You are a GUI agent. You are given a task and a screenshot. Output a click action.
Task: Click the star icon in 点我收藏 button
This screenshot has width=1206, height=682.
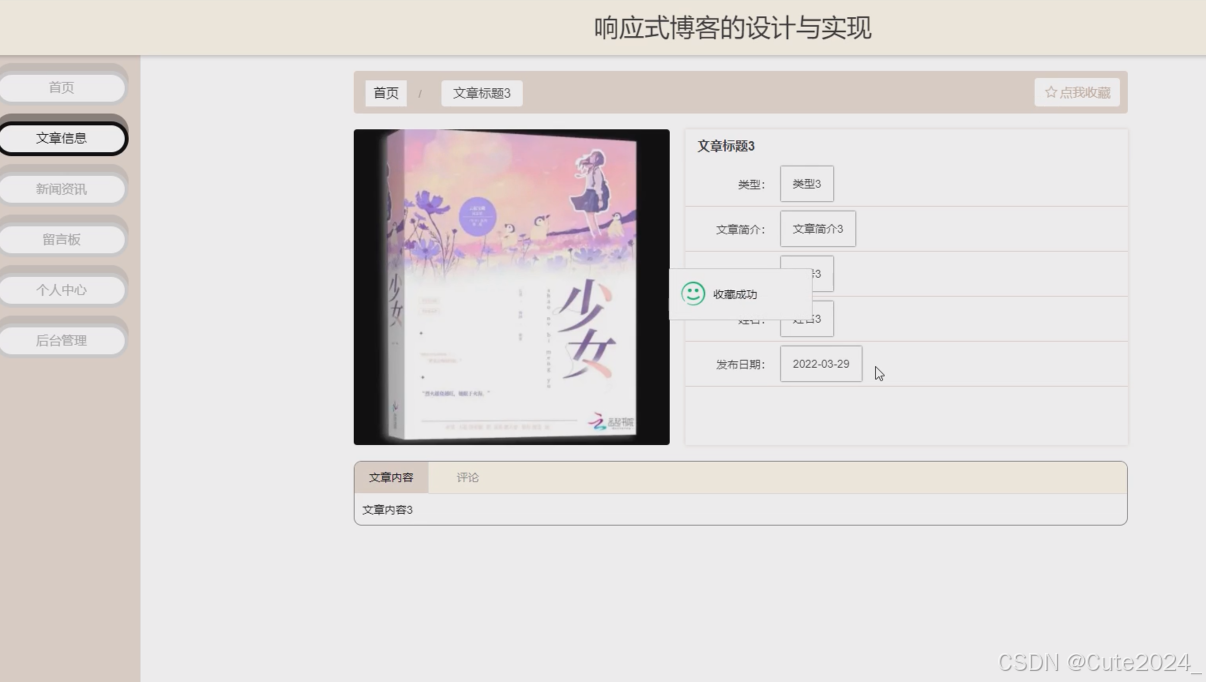coord(1051,92)
